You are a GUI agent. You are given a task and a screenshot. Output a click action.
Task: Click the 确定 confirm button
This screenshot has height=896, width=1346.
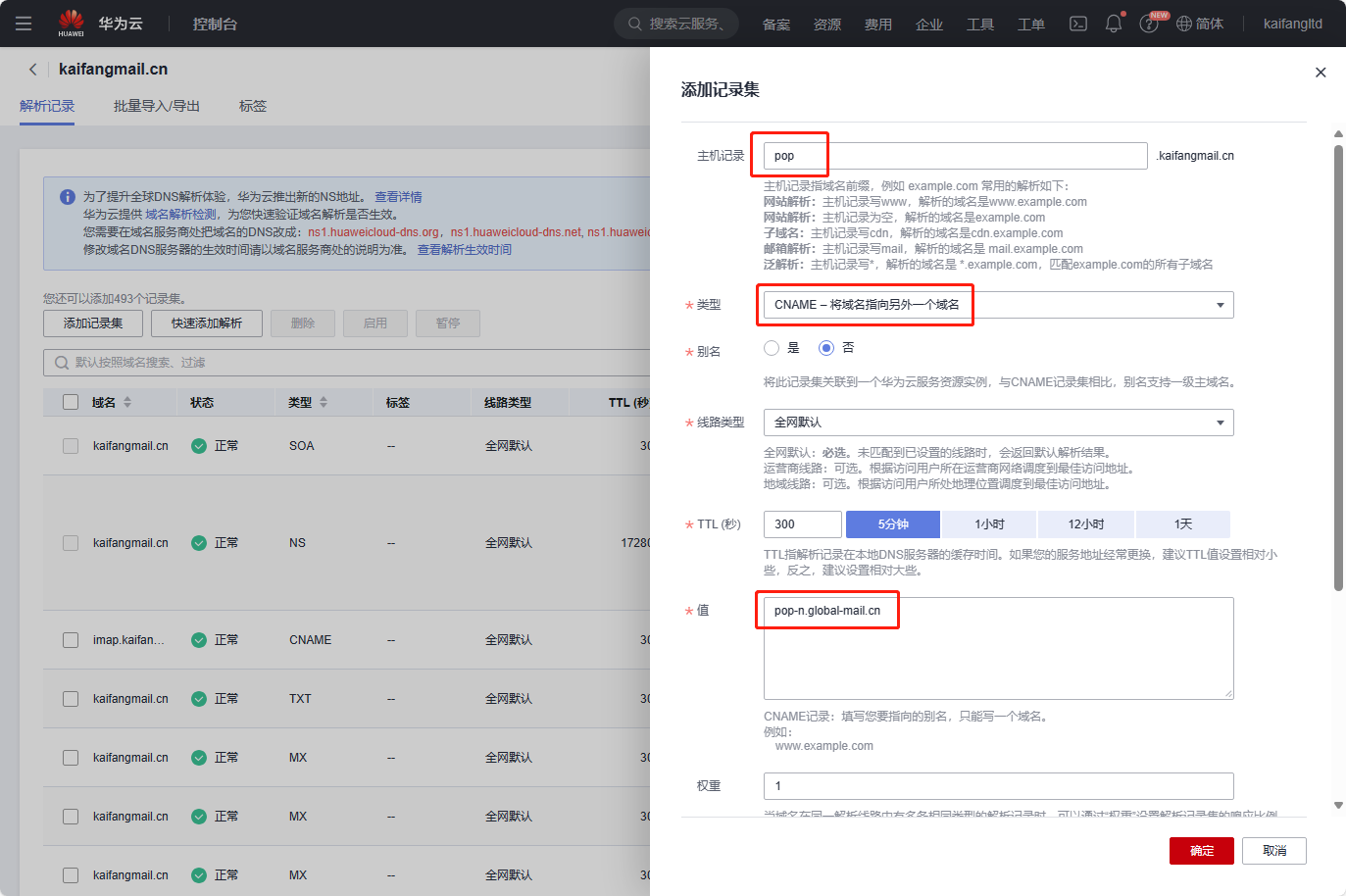(x=1202, y=851)
